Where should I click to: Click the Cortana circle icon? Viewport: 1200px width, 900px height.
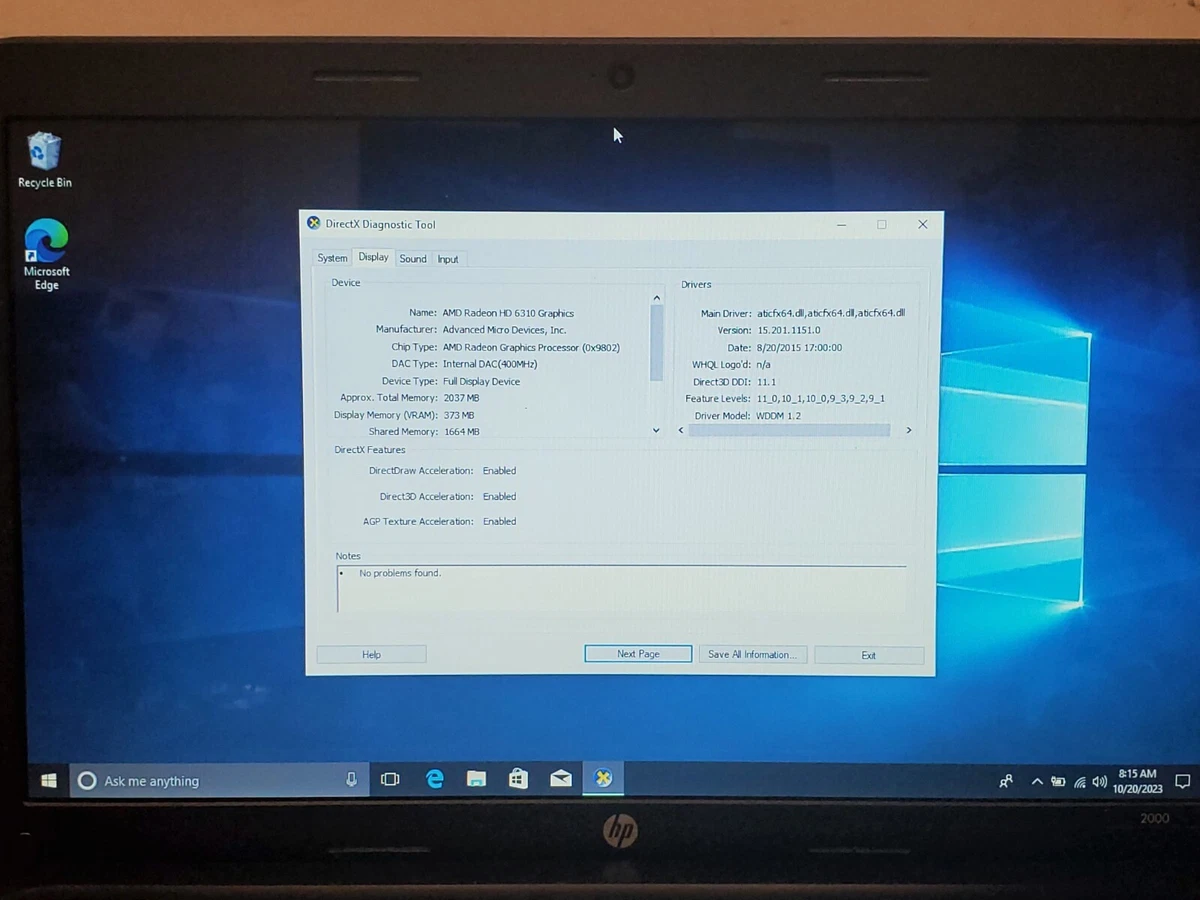87,781
